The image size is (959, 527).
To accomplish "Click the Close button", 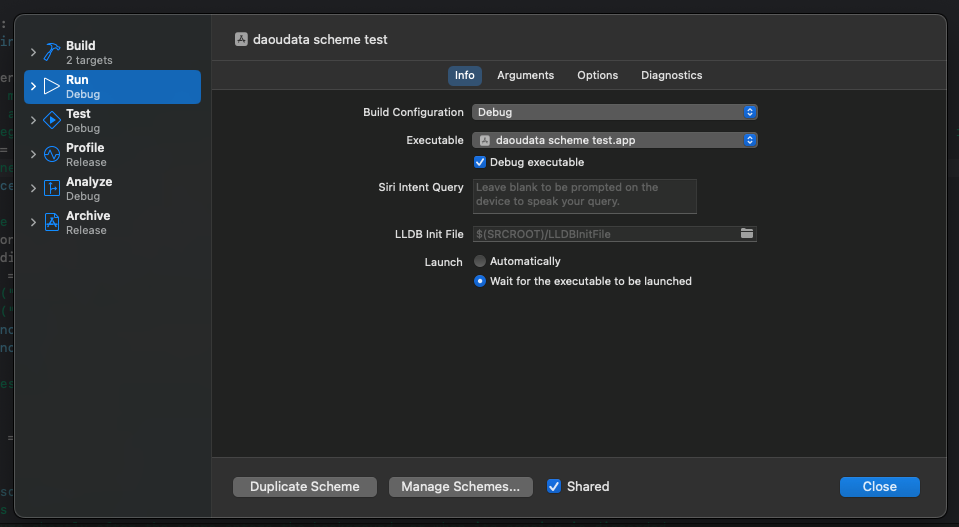I will pos(879,487).
